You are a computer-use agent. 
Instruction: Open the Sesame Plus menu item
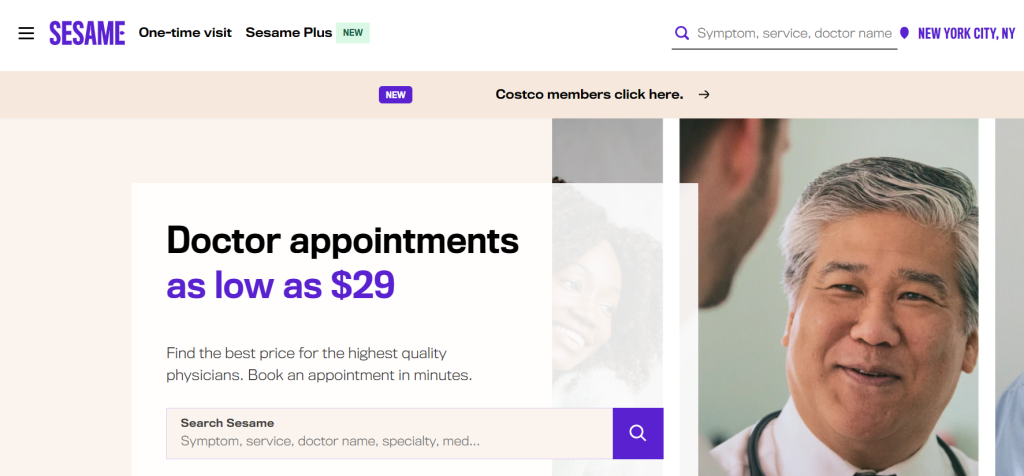click(288, 33)
